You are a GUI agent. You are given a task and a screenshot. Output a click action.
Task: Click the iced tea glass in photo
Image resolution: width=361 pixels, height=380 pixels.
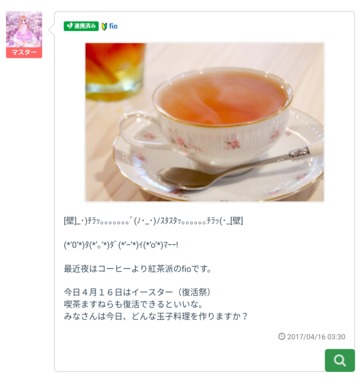click(115, 71)
